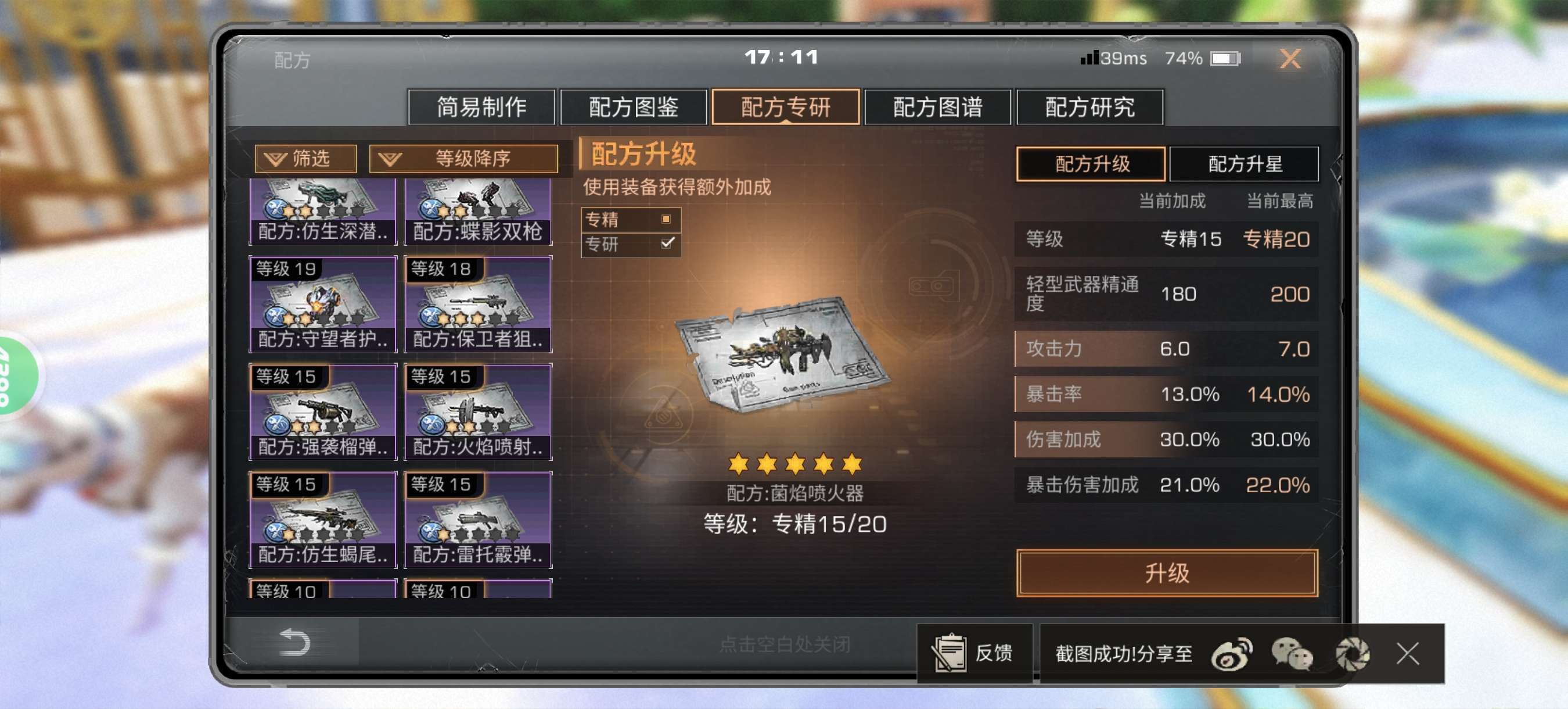Select recipe 配方:守望者护 level 19
This screenshot has width=1568, height=709.
[323, 304]
